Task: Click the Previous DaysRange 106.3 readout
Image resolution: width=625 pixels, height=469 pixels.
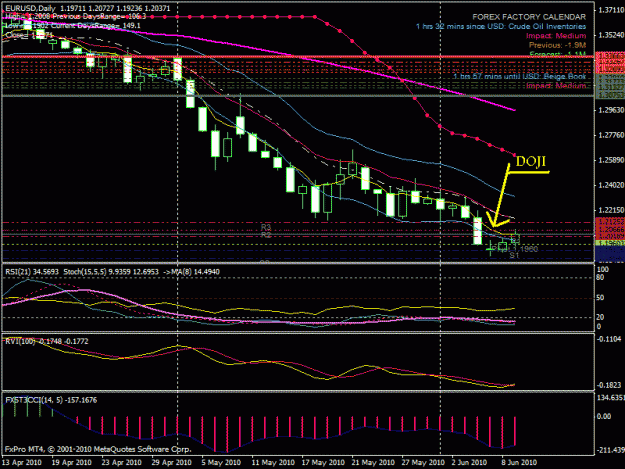Action: [99, 16]
